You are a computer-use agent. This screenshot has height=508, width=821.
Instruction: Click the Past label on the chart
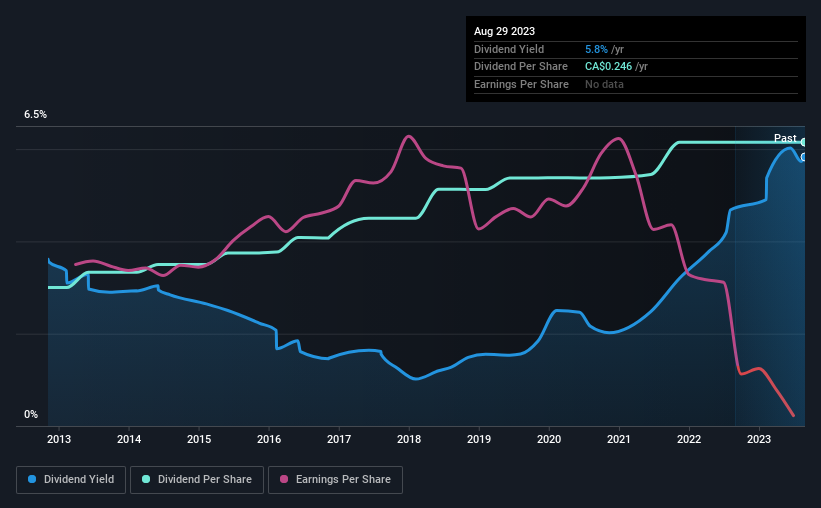coord(785,138)
